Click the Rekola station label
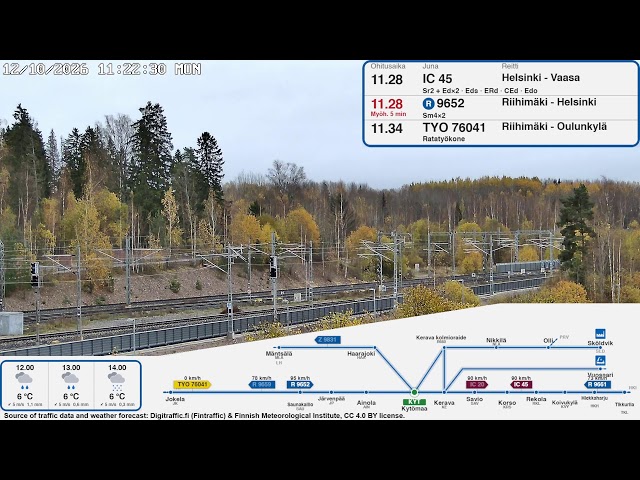Screen dimensions: 640x480 pyautogui.click(x=536, y=399)
